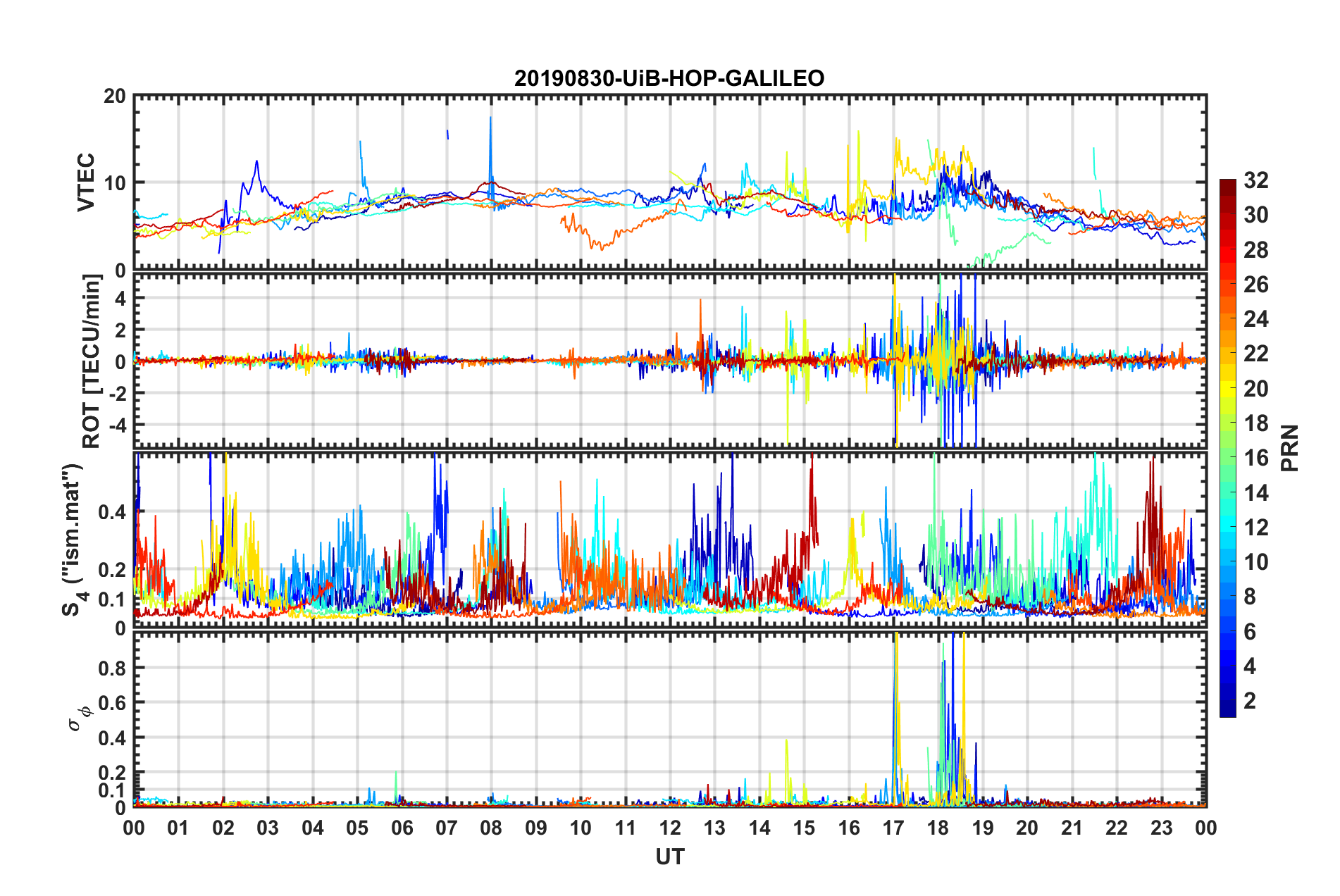1340x896 pixels.
Task: Click the 06 hour tick on the x-axis
Action: coord(402,828)
